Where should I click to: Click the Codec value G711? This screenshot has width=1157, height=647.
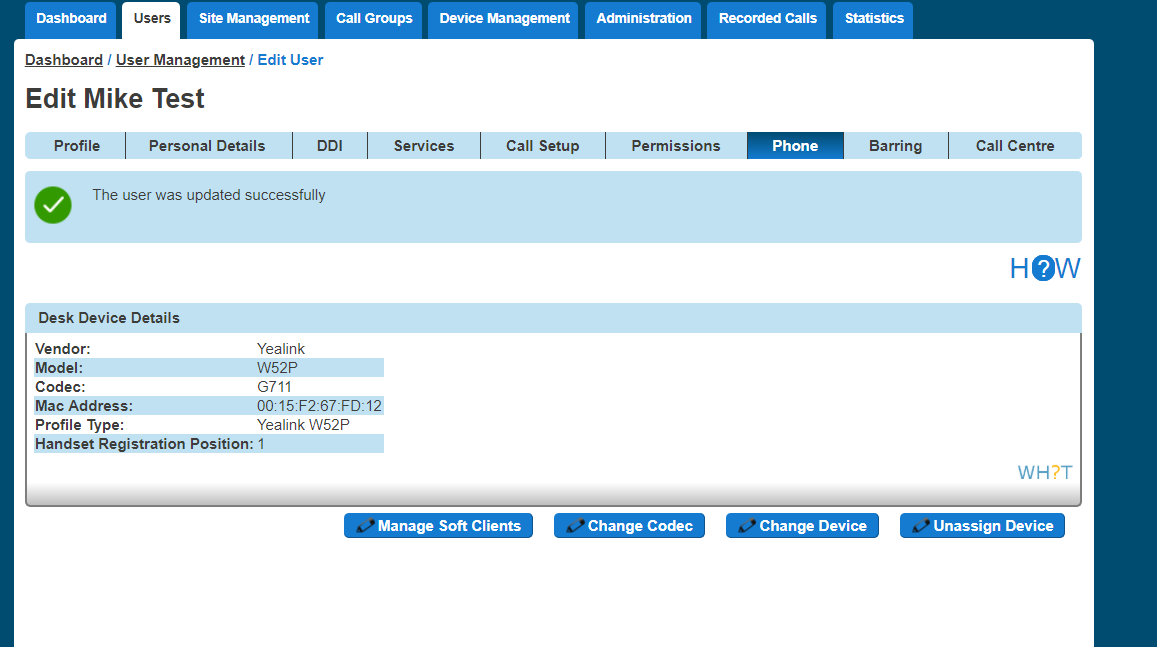(274, 387)
